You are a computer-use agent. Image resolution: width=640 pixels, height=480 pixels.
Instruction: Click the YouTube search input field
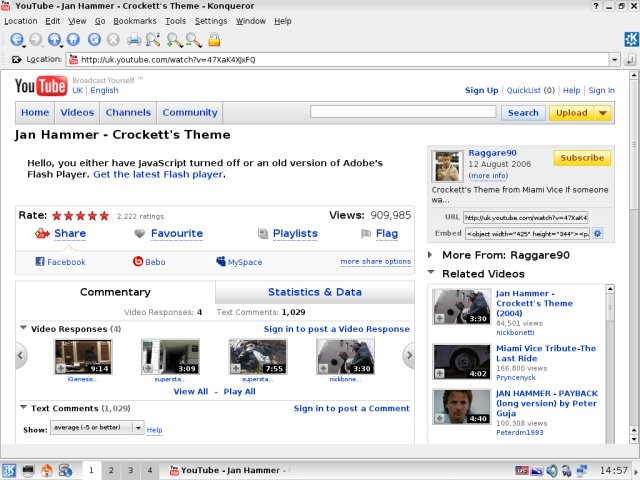tap(403, 112)
